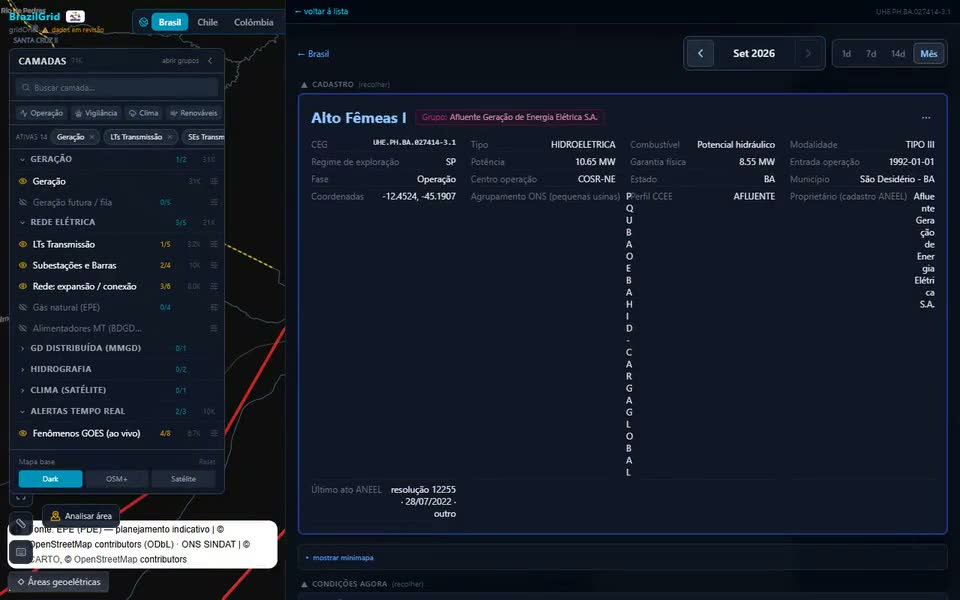Select the 7d time range
The width and height of the screenshot is (960, 600).
coord(871,54)
